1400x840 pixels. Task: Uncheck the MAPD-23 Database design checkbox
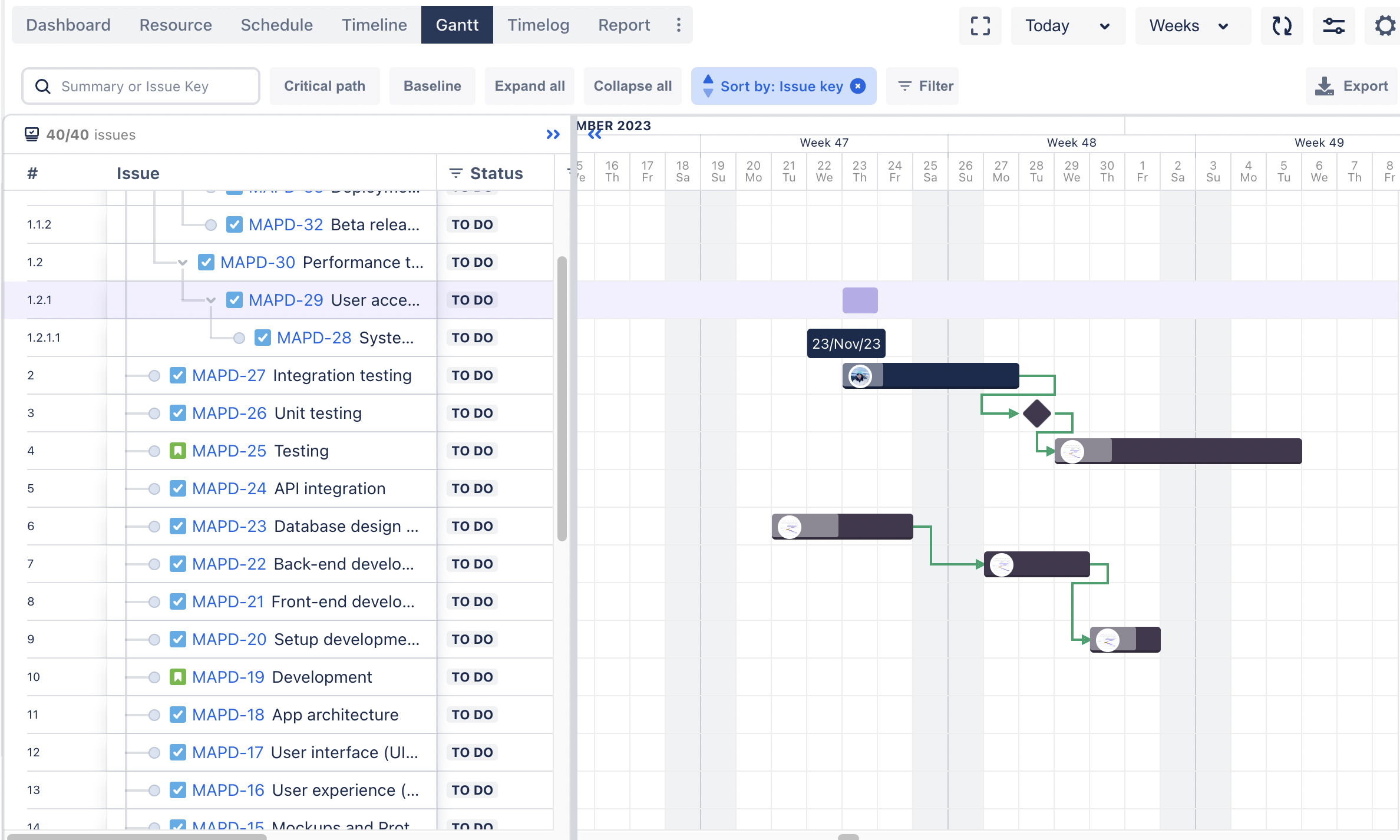point(179,526)
